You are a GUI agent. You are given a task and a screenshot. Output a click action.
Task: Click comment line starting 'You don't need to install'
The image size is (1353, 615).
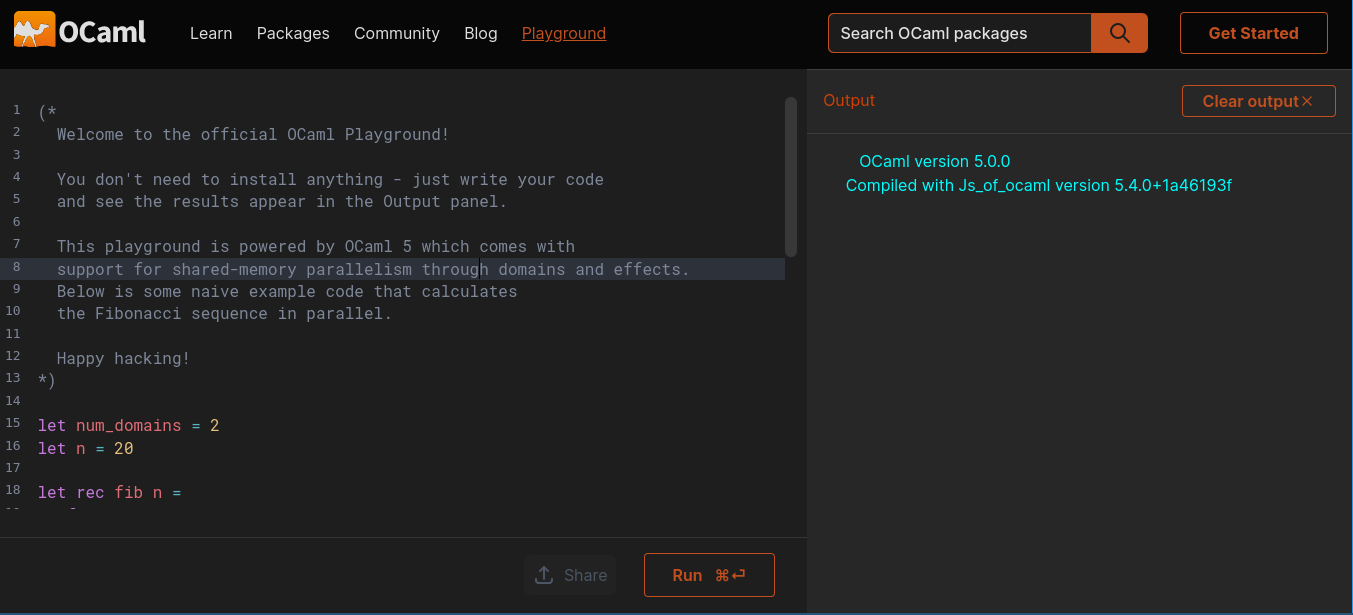[x=330, y=179]
